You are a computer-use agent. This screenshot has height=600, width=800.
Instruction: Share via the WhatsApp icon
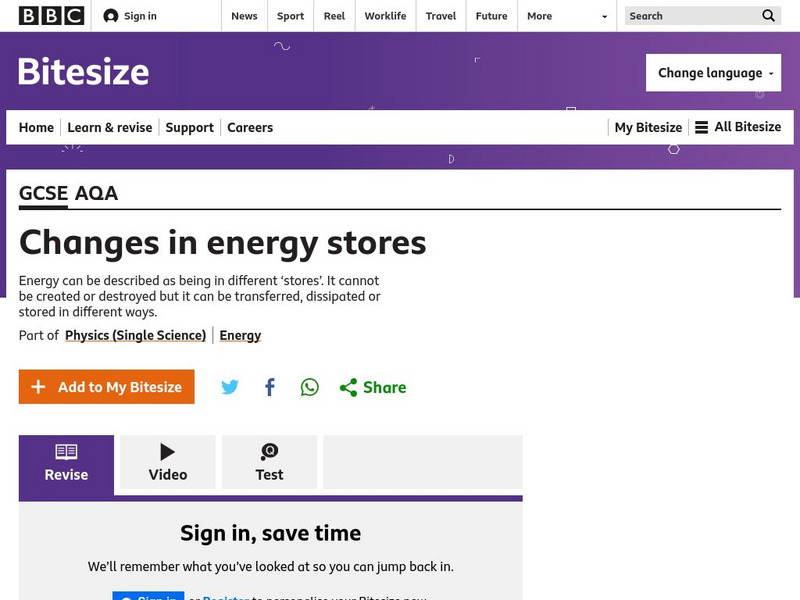coord(310,387)
